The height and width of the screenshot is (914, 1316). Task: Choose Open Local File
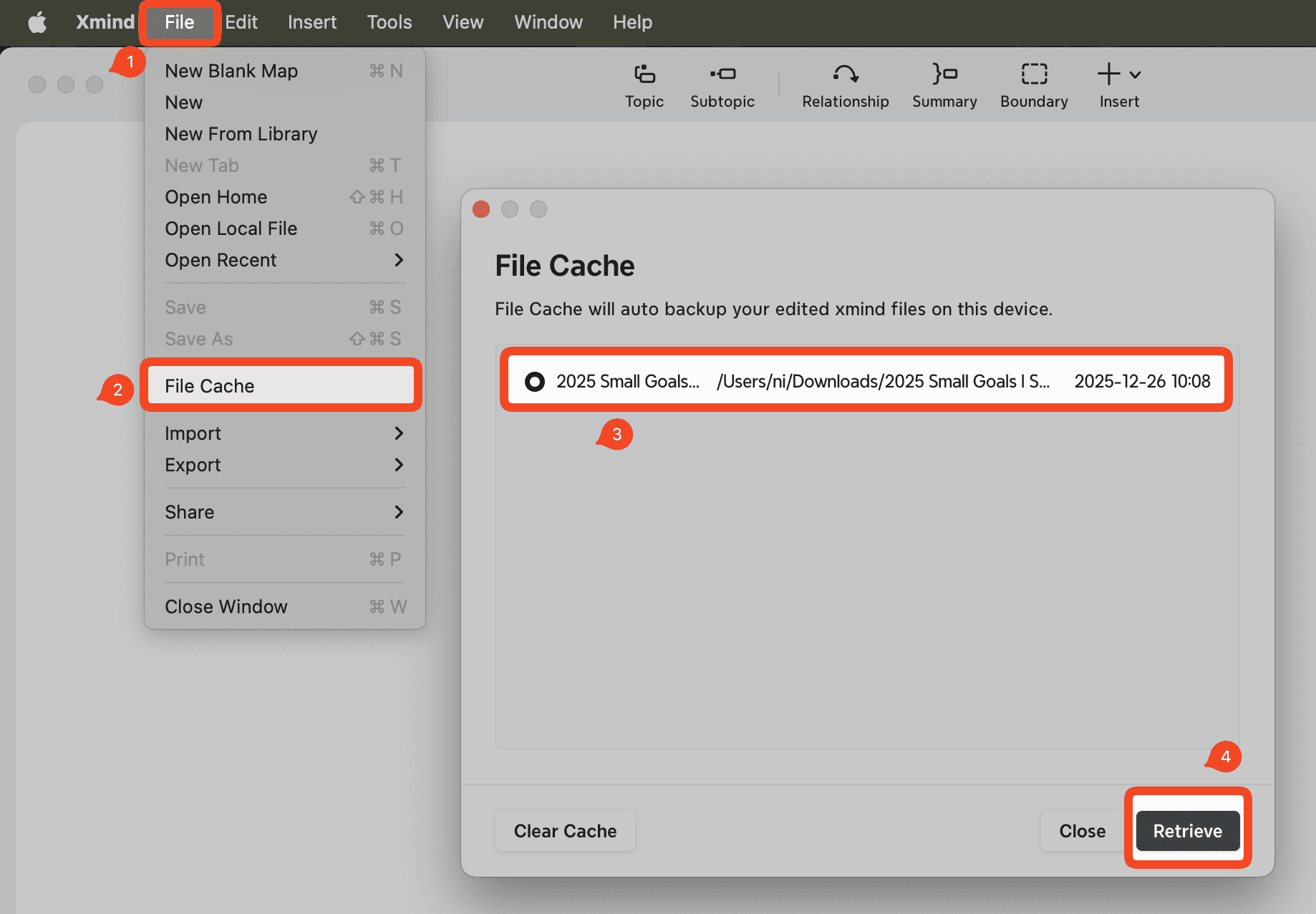(284, 228)
